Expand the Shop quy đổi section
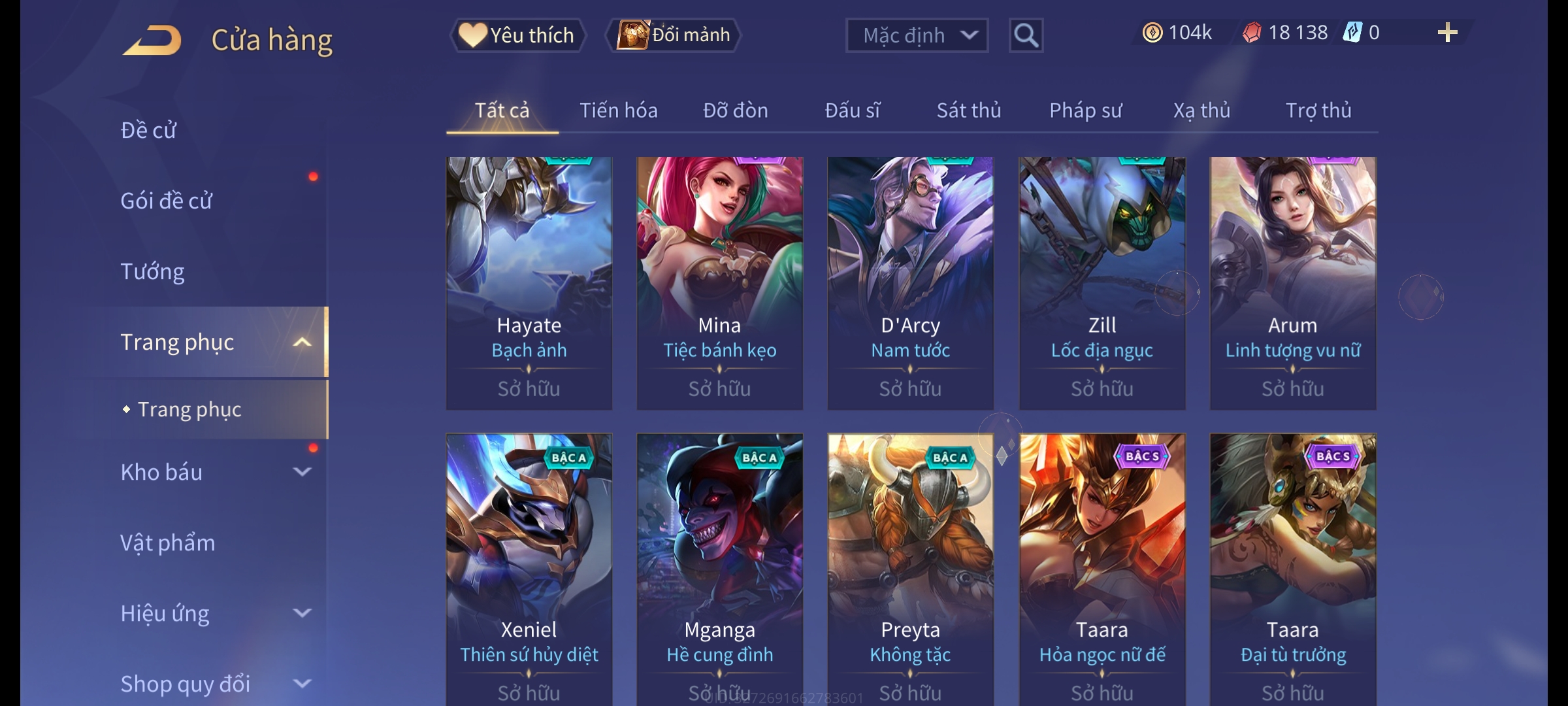This screenshot has width=1568, height=706. click(302, 683)
